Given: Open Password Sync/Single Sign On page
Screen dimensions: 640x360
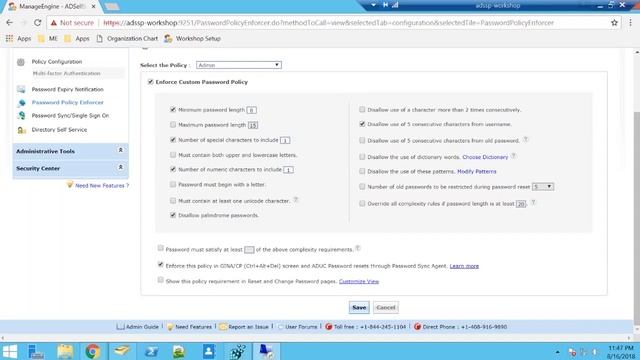Looking at the screenshot, I should pyautogui.click(x=70, y=116).
